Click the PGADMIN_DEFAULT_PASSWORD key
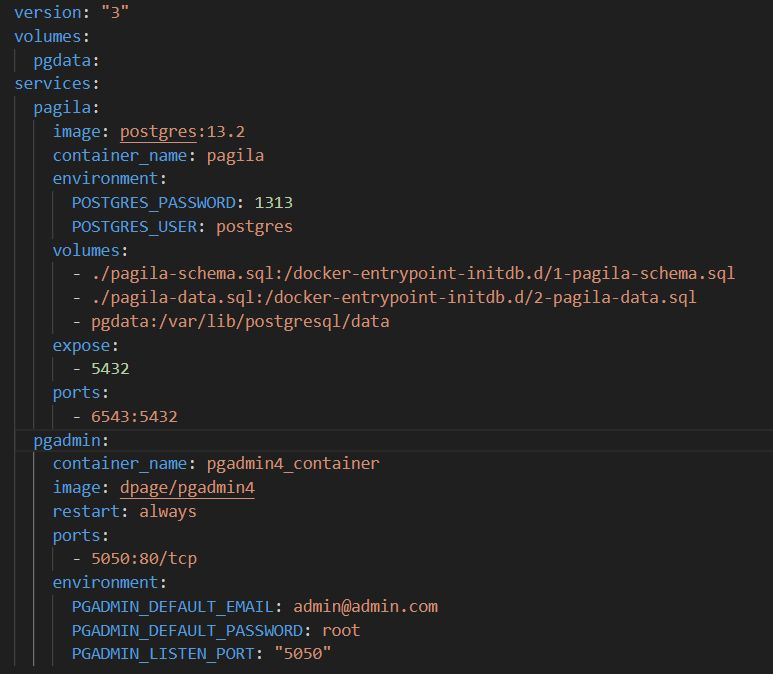 pos(187,631)
